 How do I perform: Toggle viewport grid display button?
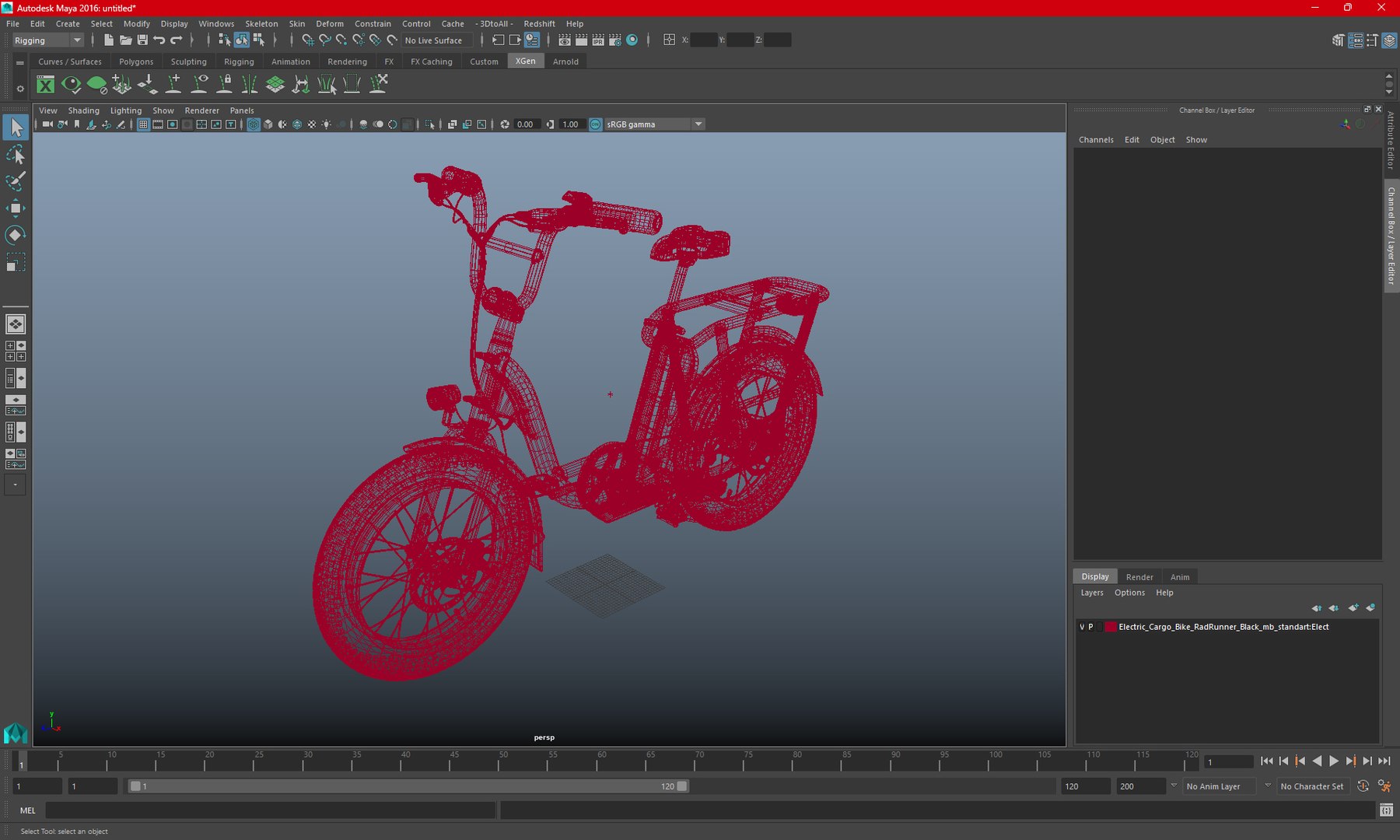(x=143, y=124)
